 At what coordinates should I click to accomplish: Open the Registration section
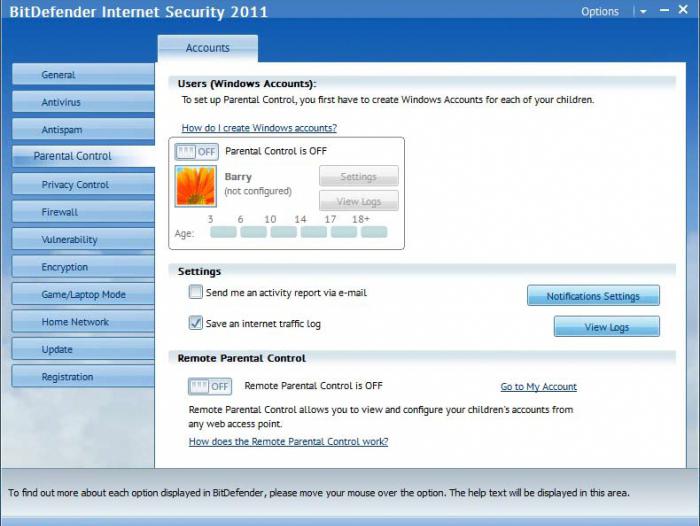(83, 377)
